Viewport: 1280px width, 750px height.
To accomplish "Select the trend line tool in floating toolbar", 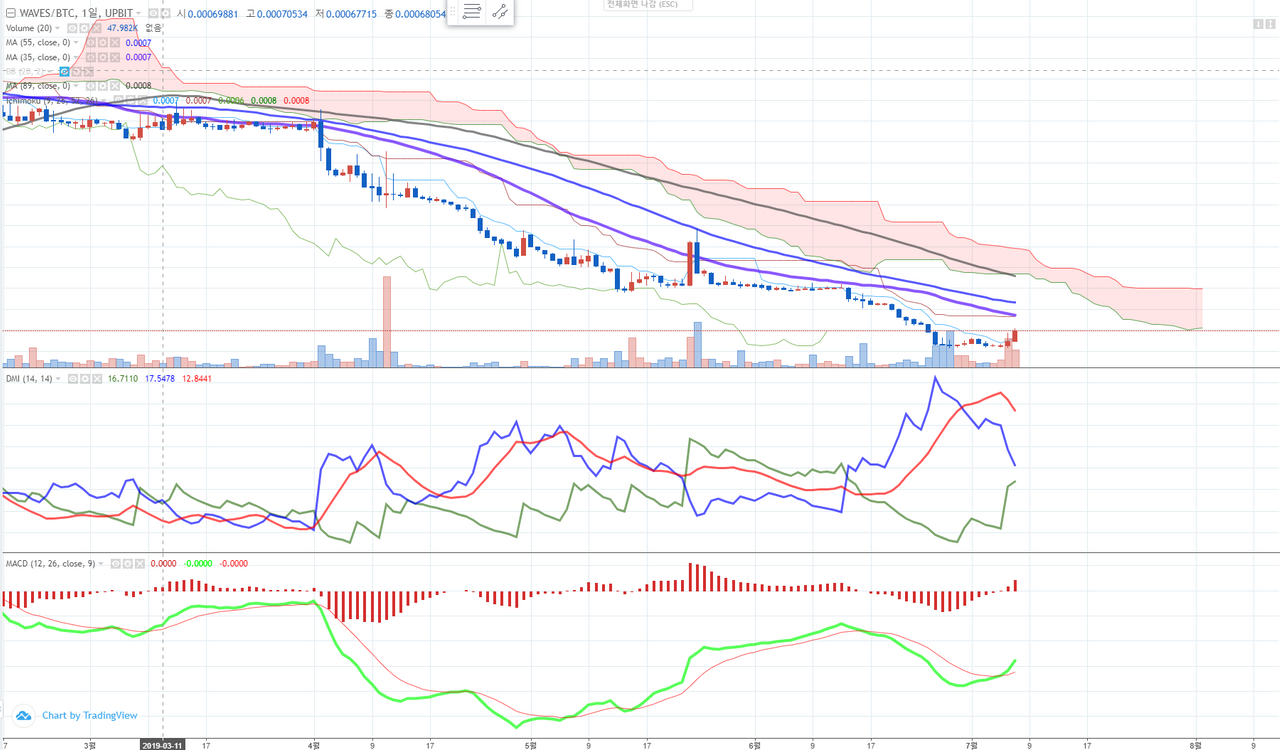I will pos(499,13).
